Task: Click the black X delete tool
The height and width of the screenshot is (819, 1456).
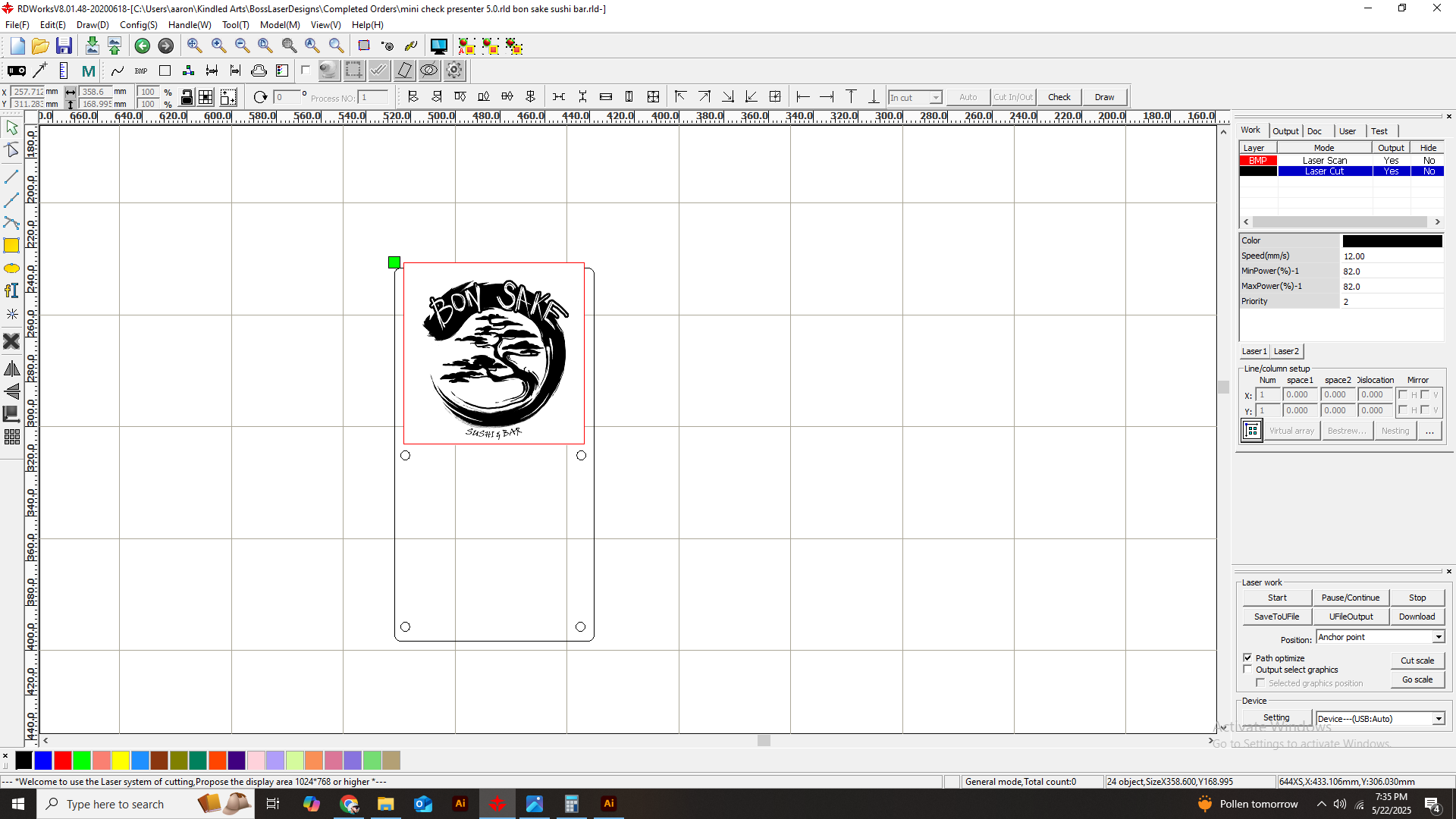Action: click(x=11, y=341)
